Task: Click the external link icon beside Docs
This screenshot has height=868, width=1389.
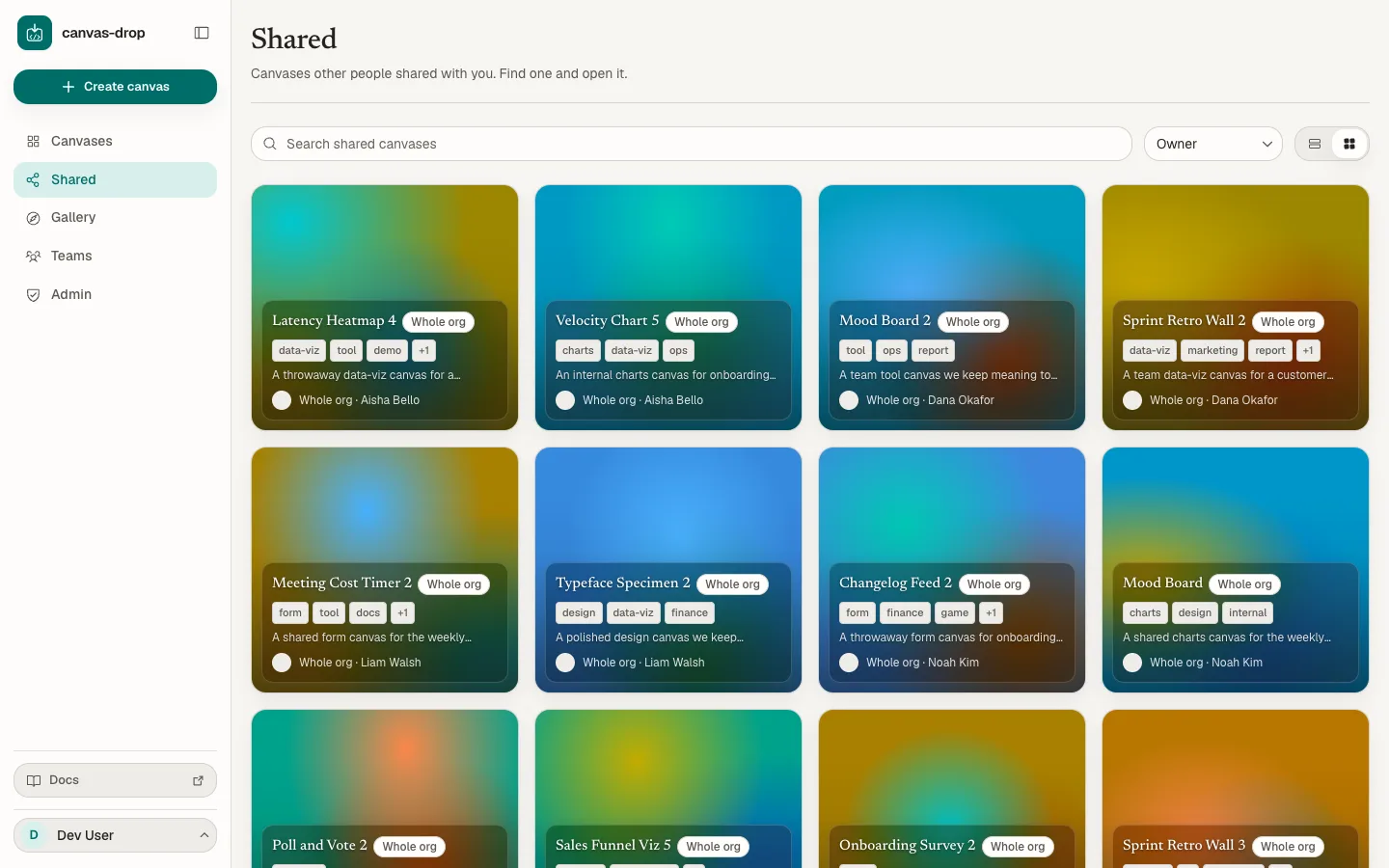Action: (198, 781)
